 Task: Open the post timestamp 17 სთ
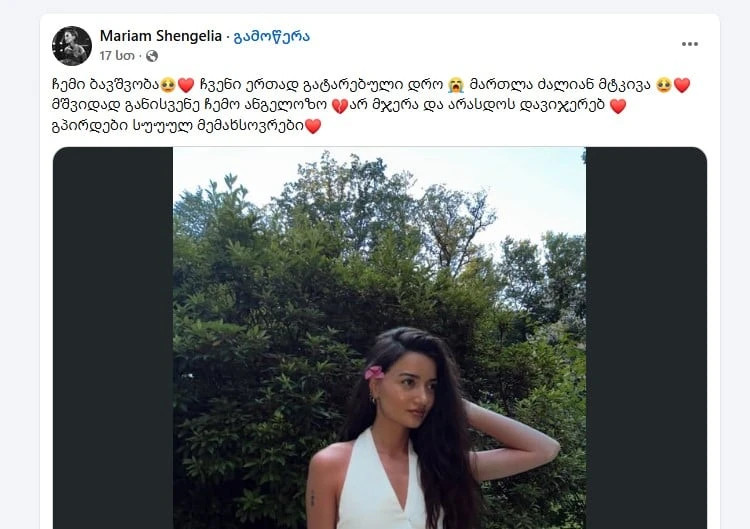117,56
